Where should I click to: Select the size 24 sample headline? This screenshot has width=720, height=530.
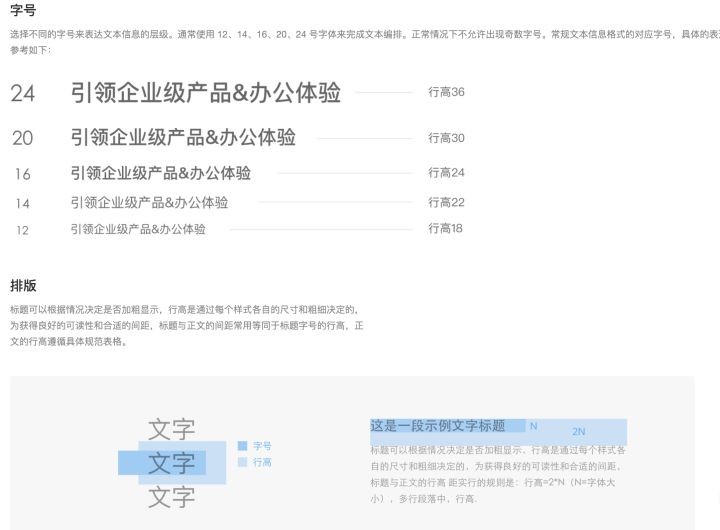(x=205, y=93)
